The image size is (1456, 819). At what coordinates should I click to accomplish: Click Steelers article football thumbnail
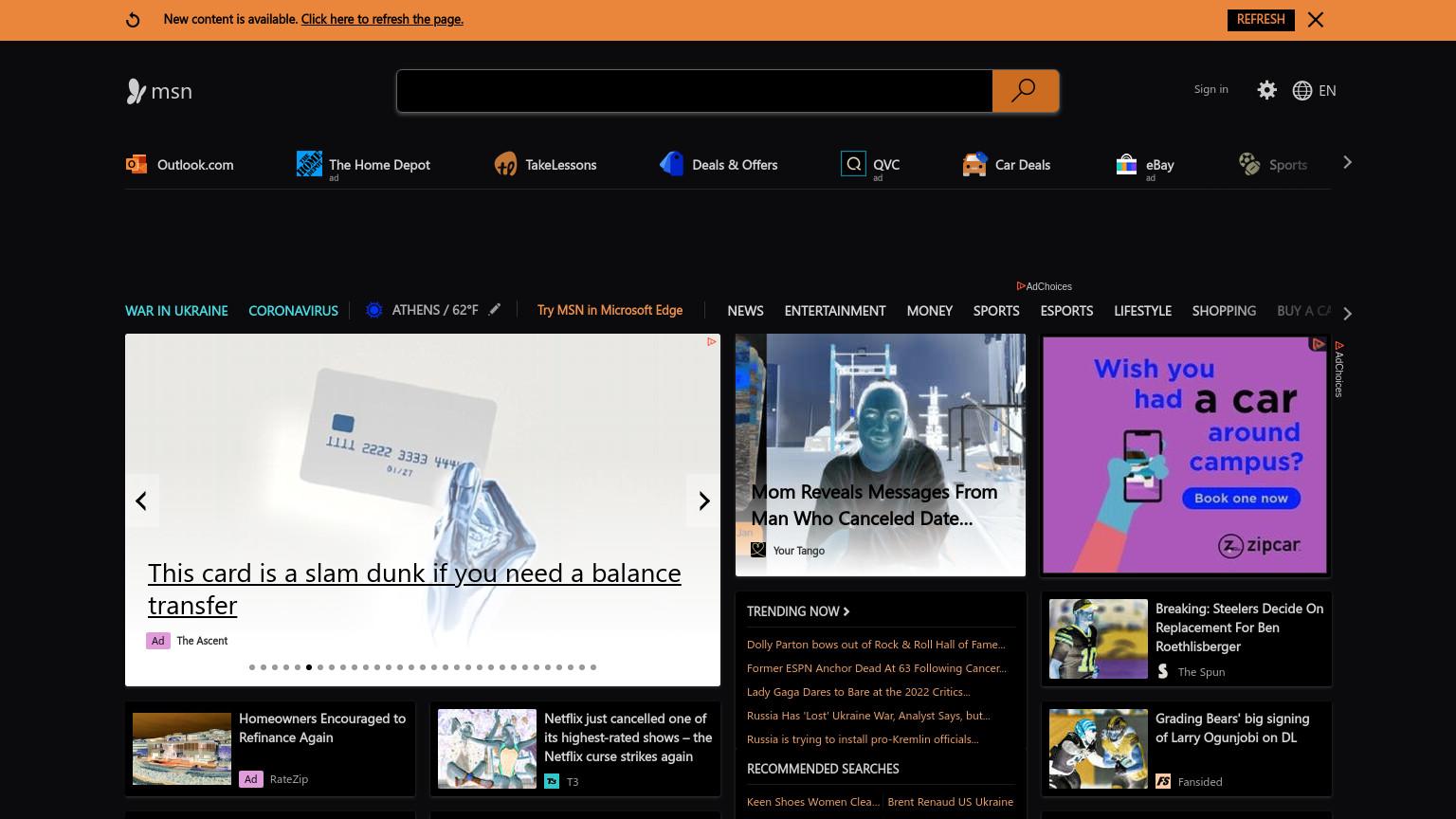coord(1098,639)
